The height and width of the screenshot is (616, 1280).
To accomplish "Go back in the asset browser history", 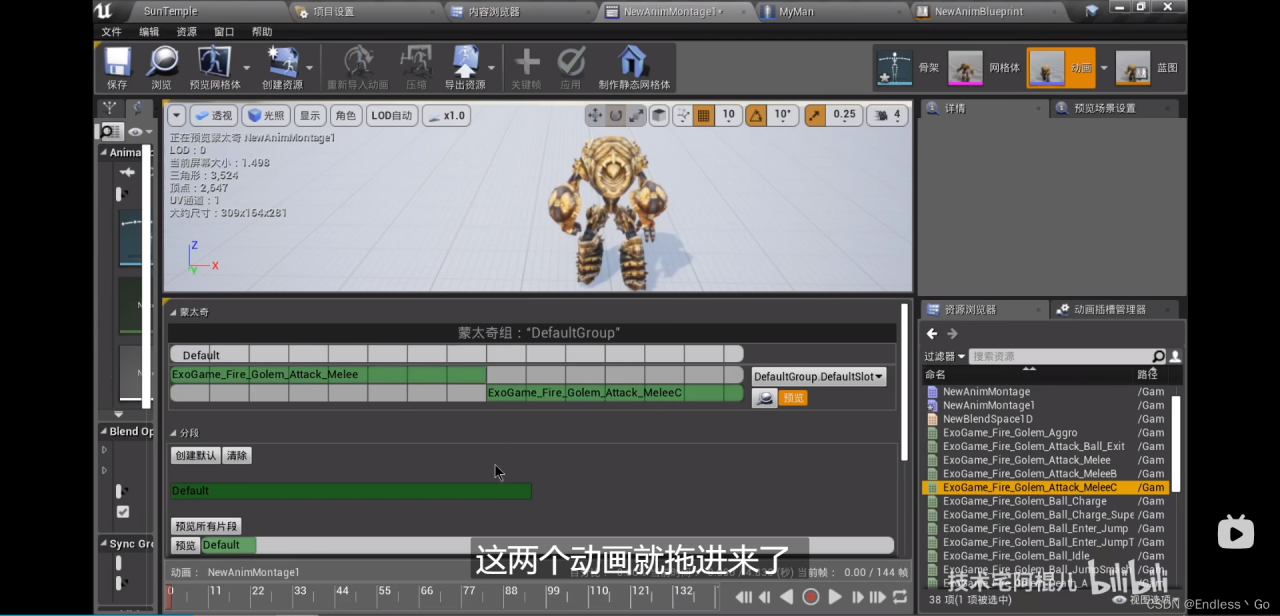I will (x=932, y=334).
